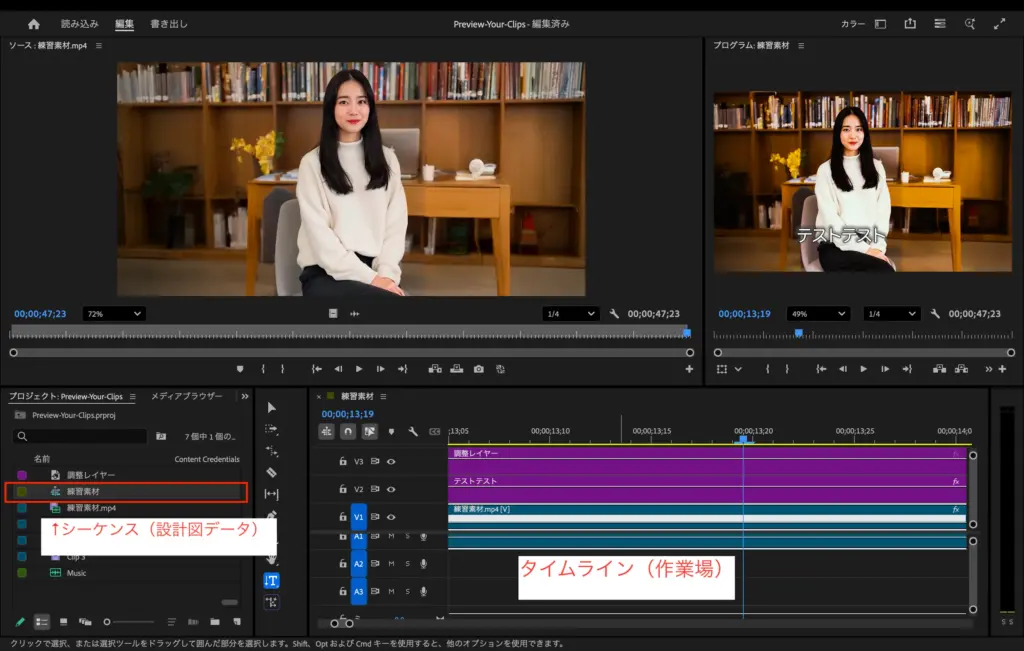Select the Type tool in the toolbar

coord(271,580)
